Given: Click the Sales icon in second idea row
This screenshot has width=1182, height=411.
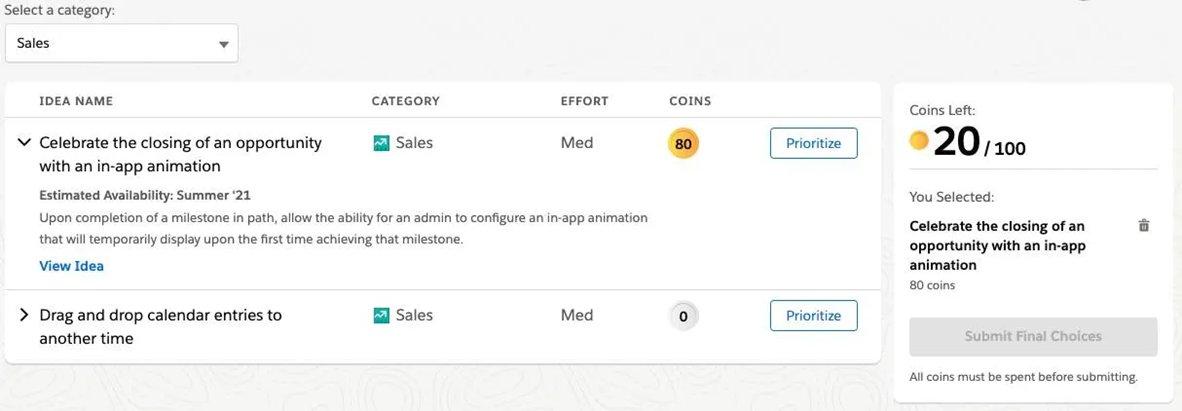Looking at the screenshot, I should (x=381, y=315).
